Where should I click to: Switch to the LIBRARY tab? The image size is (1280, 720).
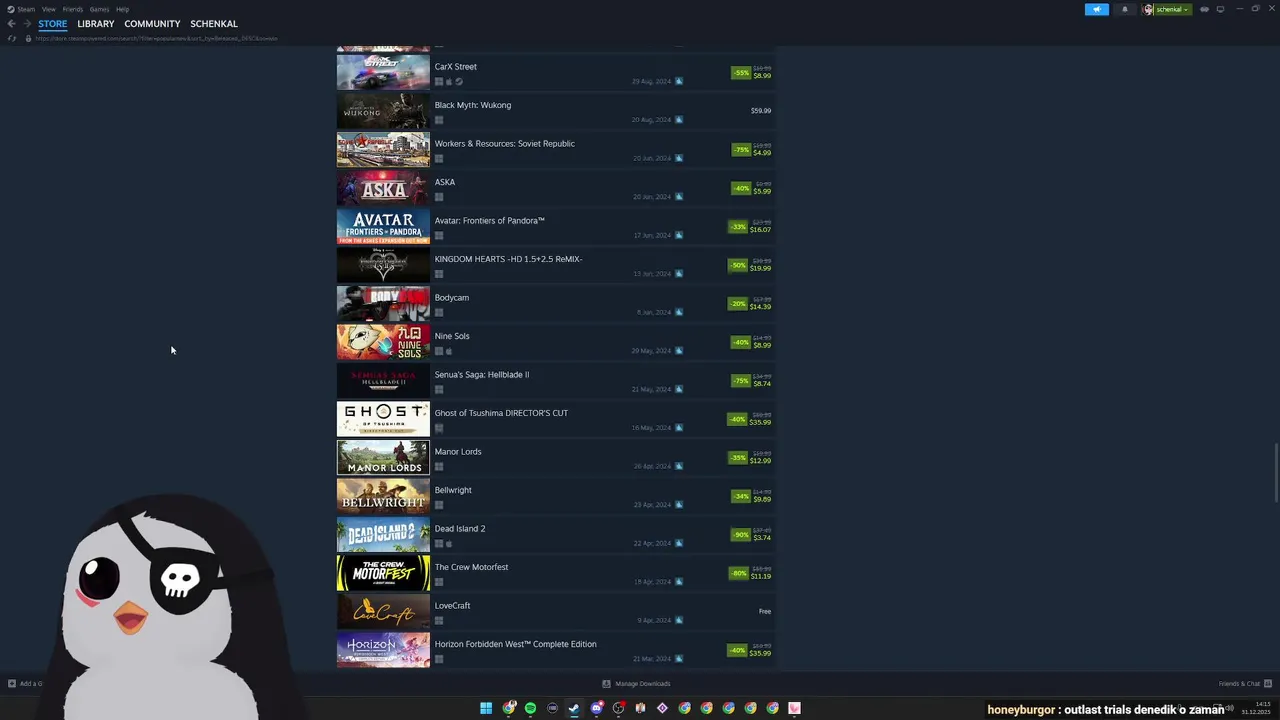[x=96, y=24]
